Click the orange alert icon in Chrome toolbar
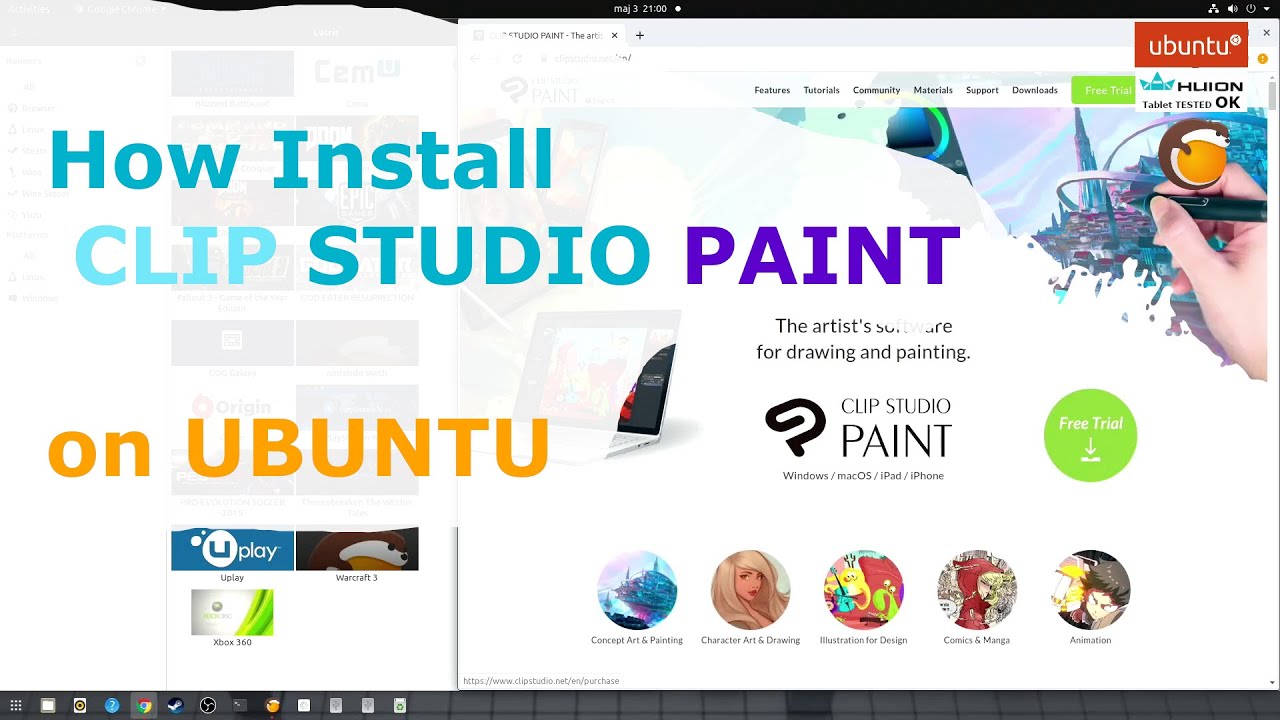 pos(1264,59)
